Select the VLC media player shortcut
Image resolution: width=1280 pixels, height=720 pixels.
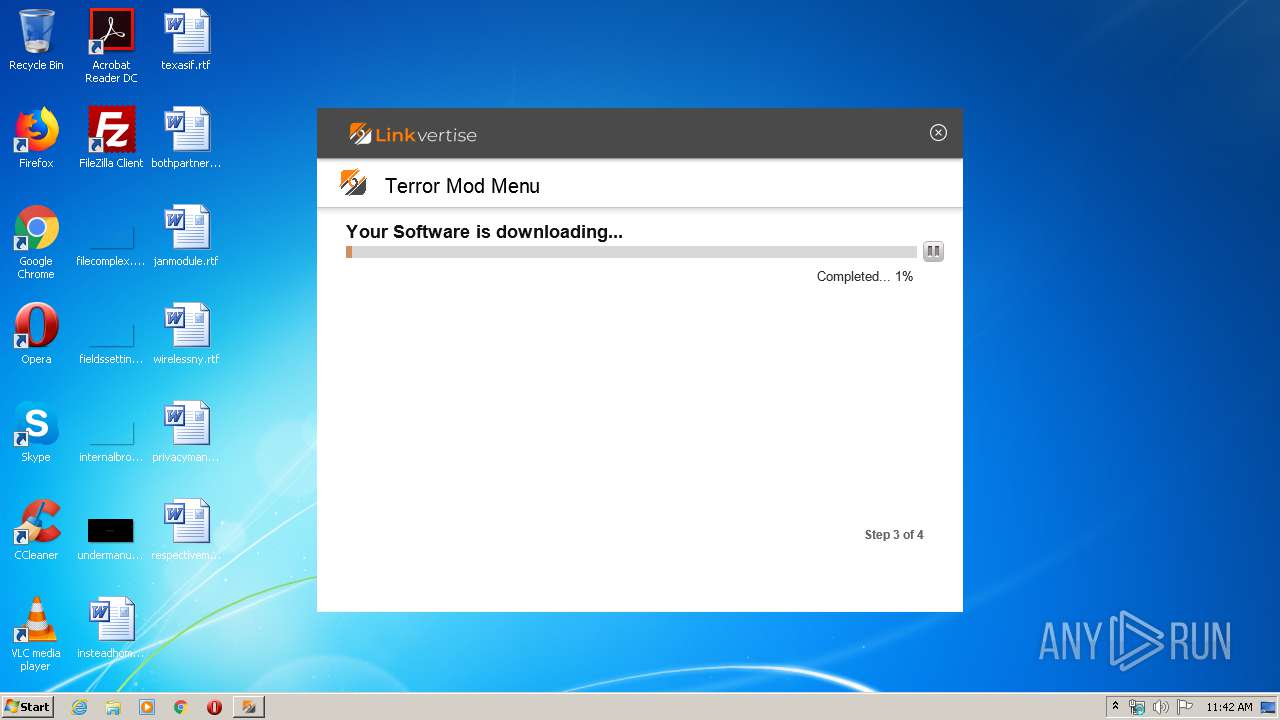coord(36,634)
